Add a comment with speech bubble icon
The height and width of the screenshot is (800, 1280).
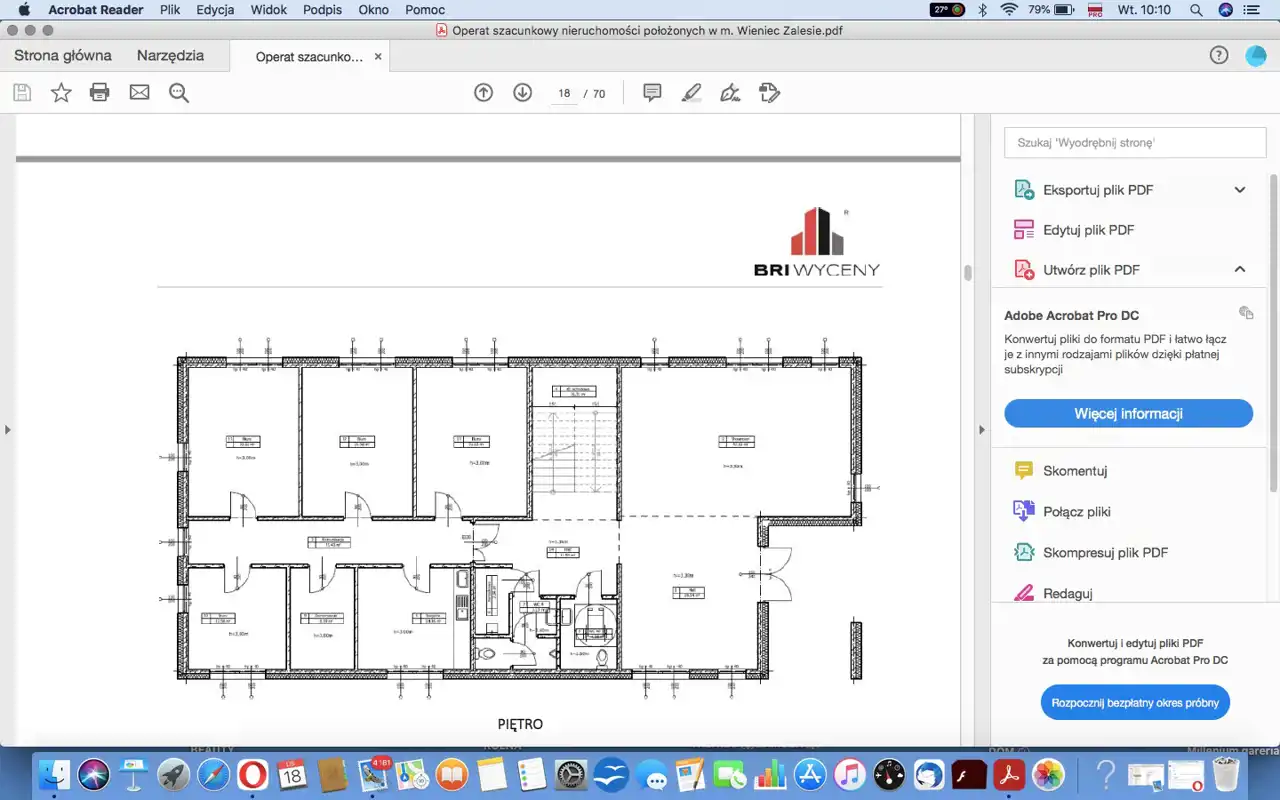tap(652, 93)
